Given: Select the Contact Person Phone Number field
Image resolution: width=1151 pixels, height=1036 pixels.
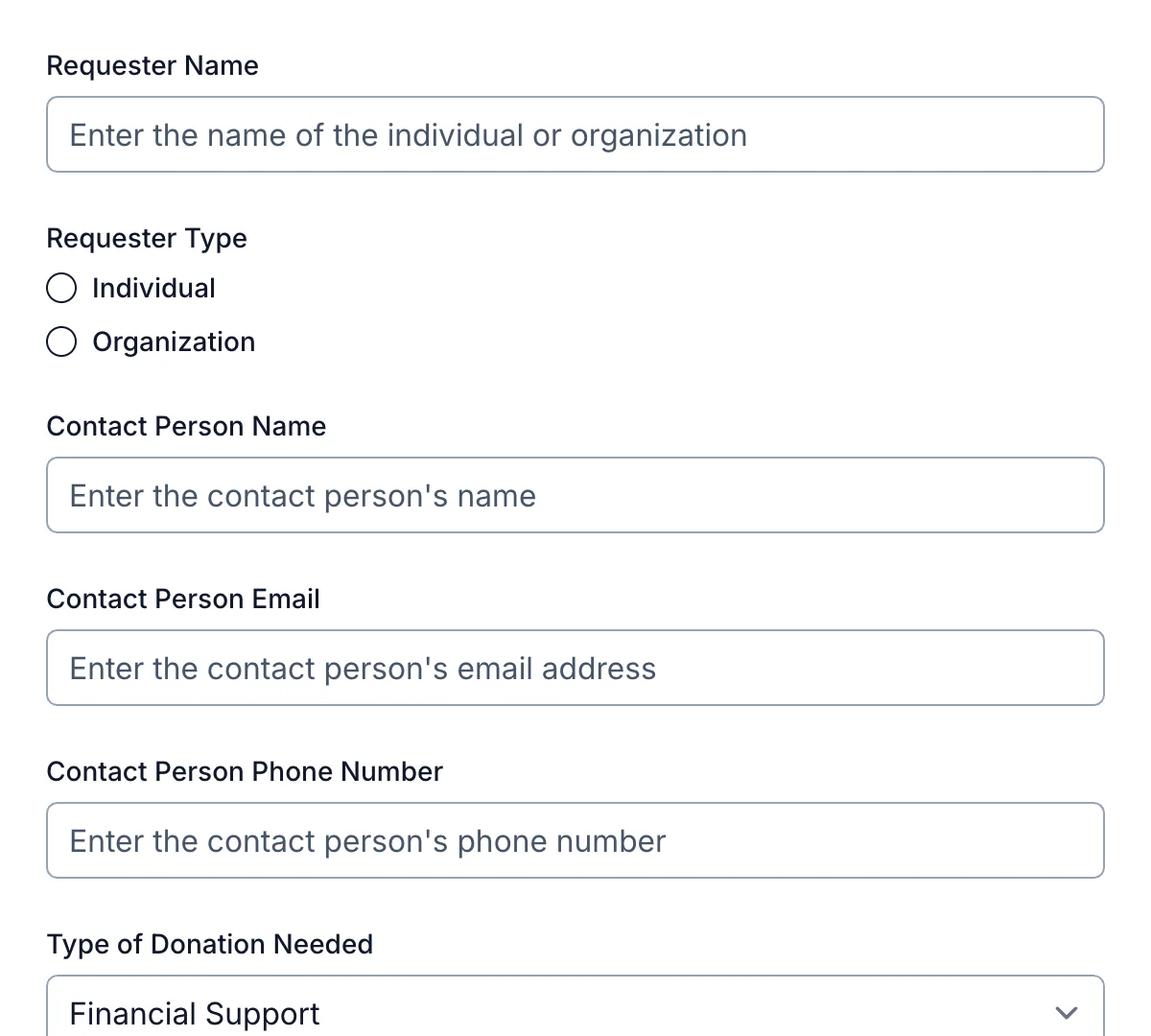Looking at the screenshot, I should [575, 840].
